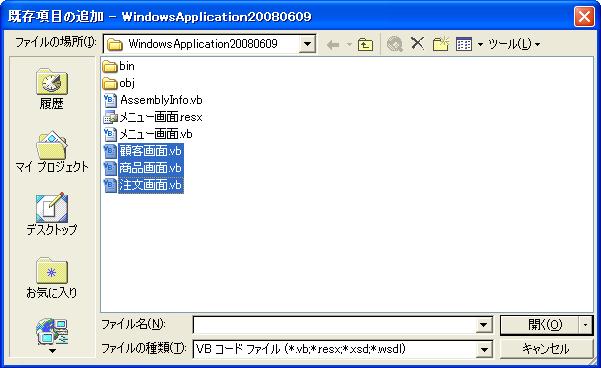Image resolution: width=601 pixels, height=368 pixels.
Task: Expand the ファイルの場所 folder combo box
Action: click(x=307, y=44)
